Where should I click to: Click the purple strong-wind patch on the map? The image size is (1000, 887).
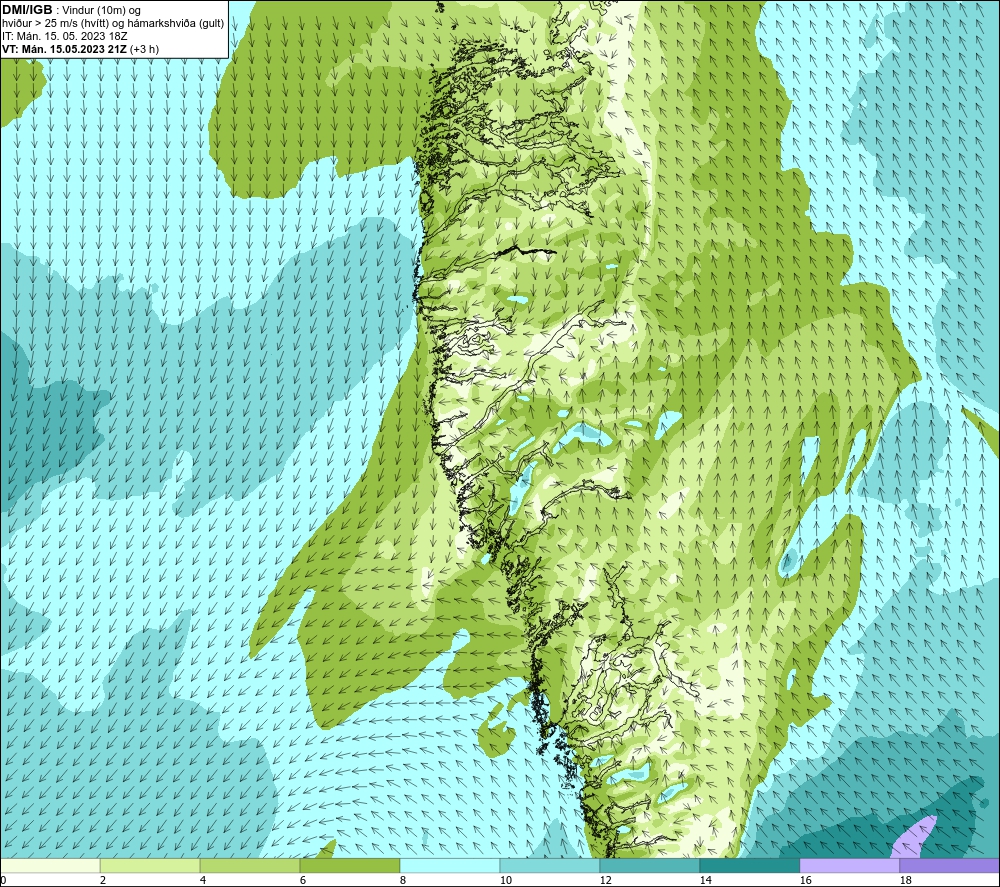915,839
